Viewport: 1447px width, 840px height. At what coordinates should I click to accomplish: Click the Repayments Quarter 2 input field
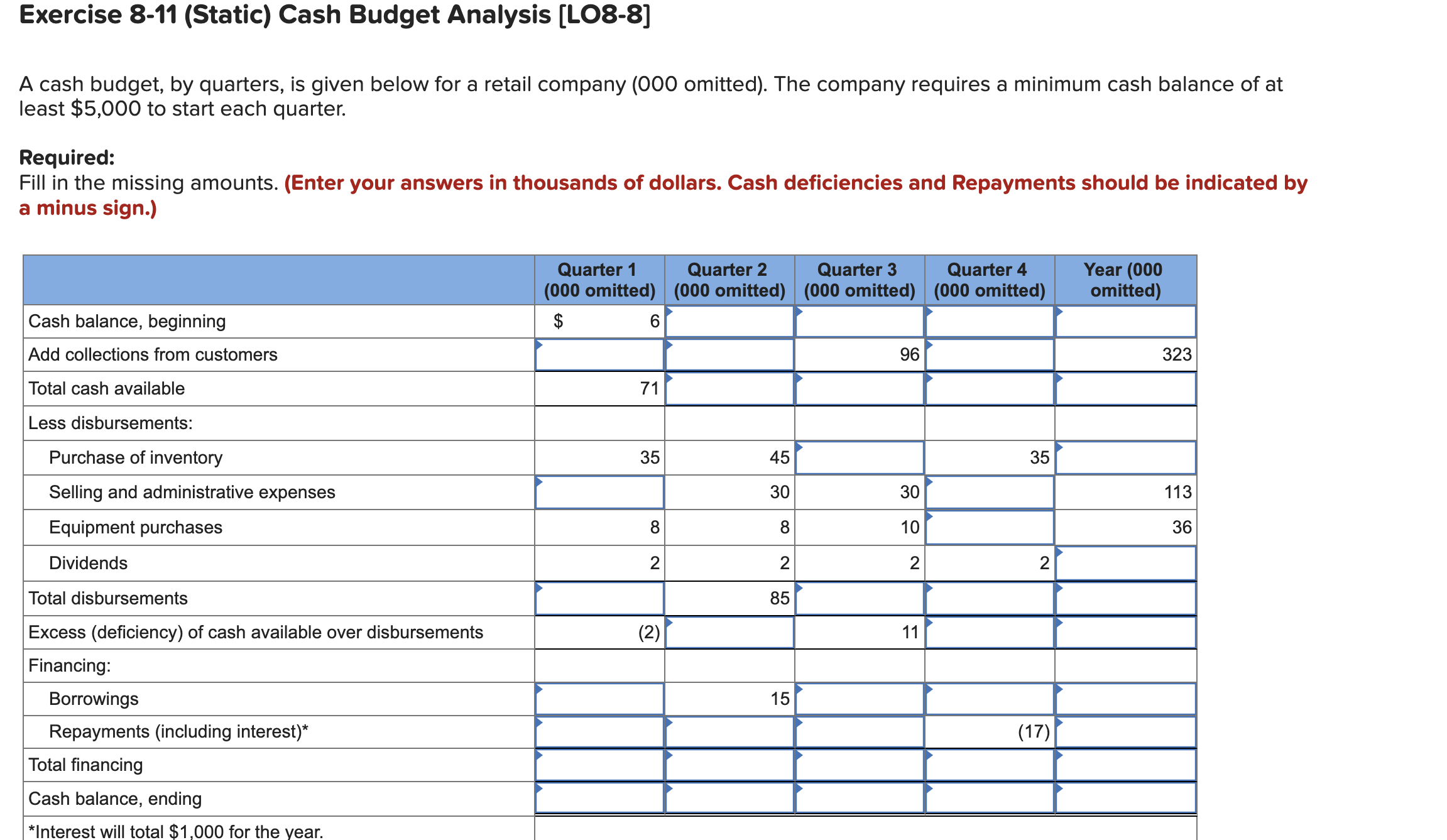[729, 732]
